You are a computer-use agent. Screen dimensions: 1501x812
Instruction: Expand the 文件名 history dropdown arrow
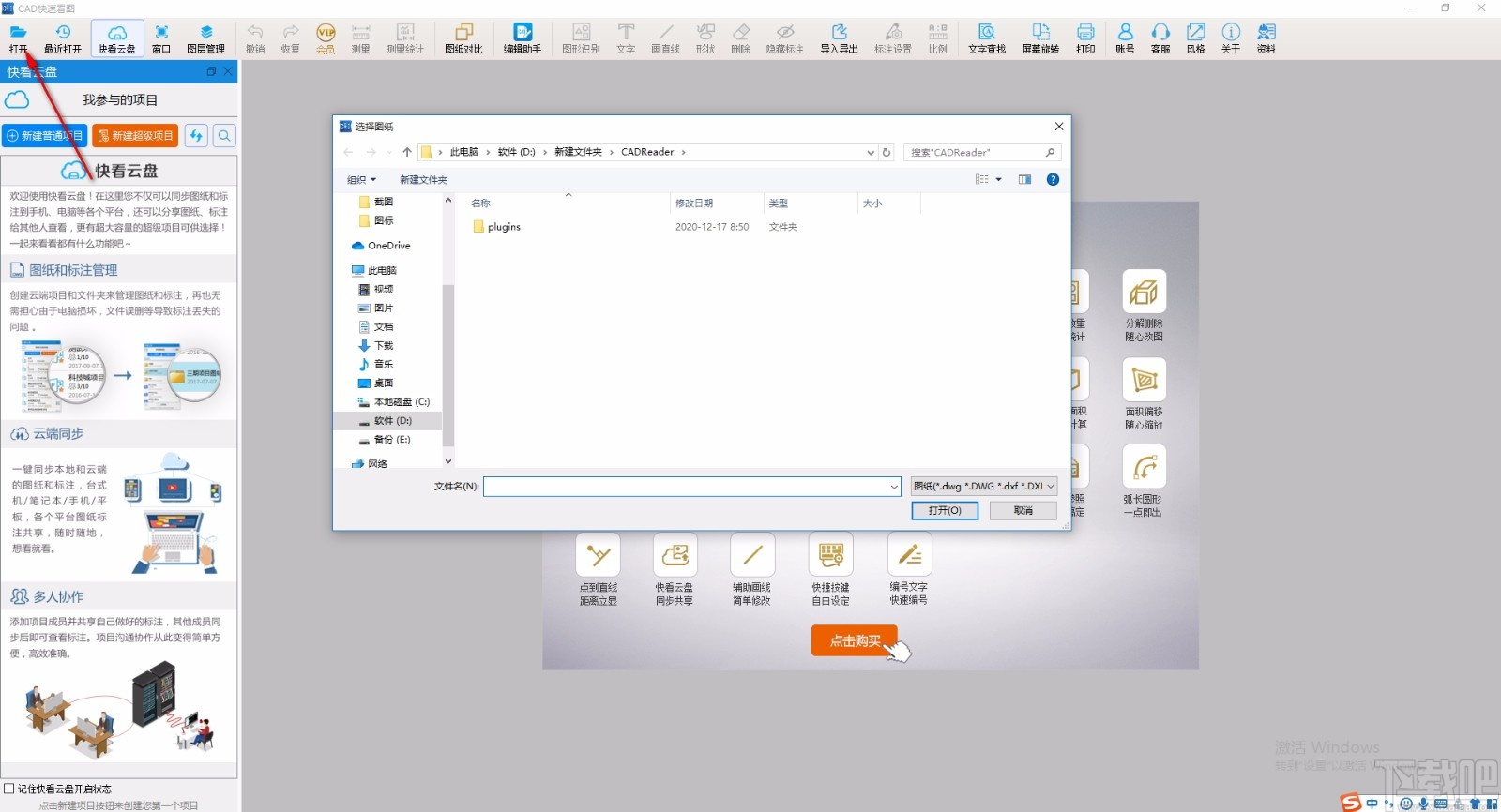click(x=894, y=487)
